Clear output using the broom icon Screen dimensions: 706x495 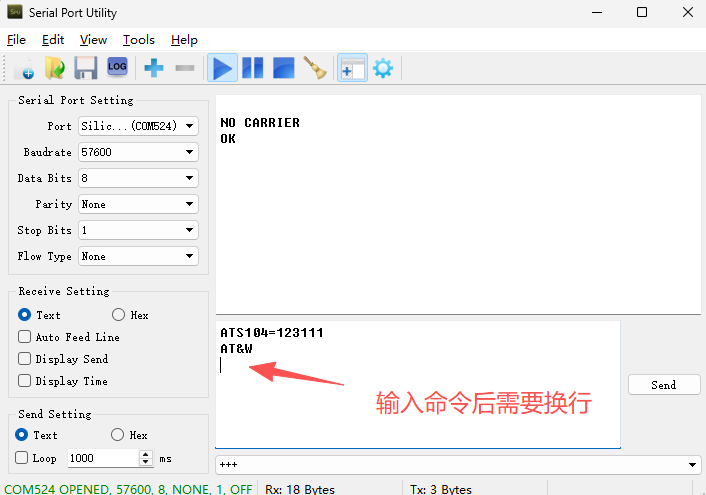[x=315, y=68]
